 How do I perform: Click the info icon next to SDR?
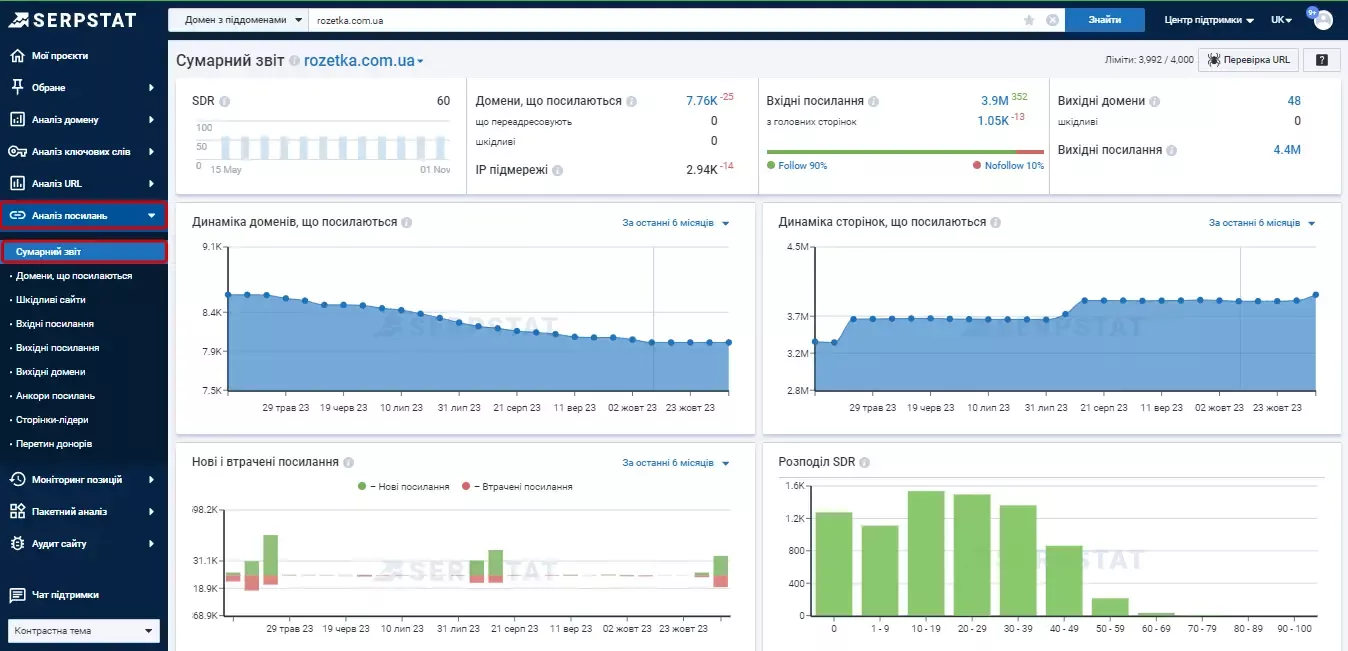point(225,101)
